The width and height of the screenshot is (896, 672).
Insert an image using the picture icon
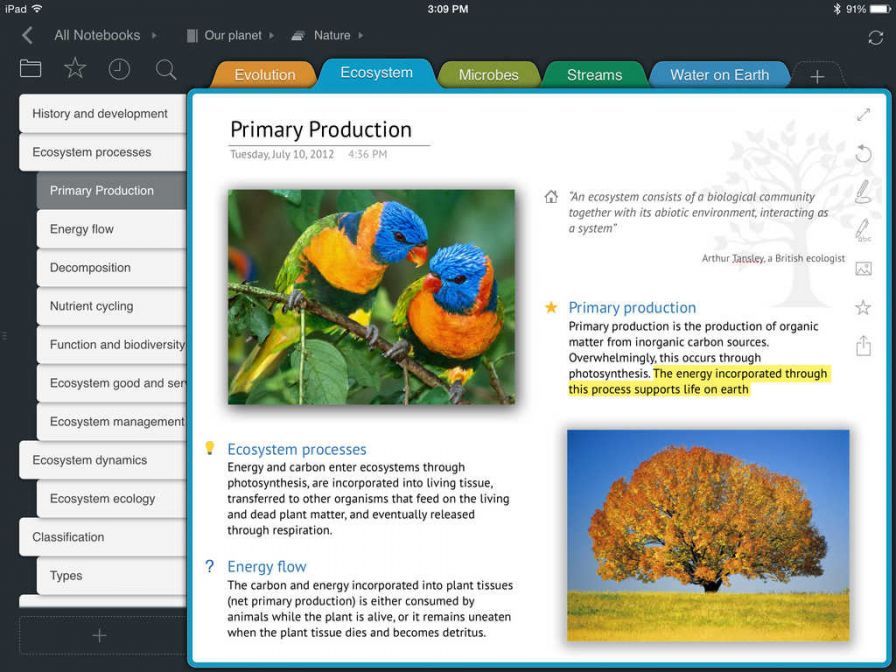(x=863, y=269)
